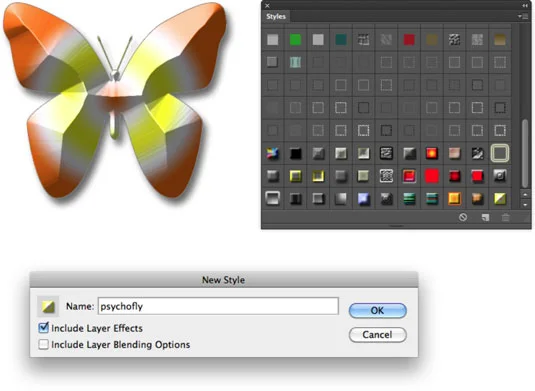Image resolution: width=535 pixels, height=391 pixels.
Task: Apply the large flat bright red style
Action: (x=432, y=176)
